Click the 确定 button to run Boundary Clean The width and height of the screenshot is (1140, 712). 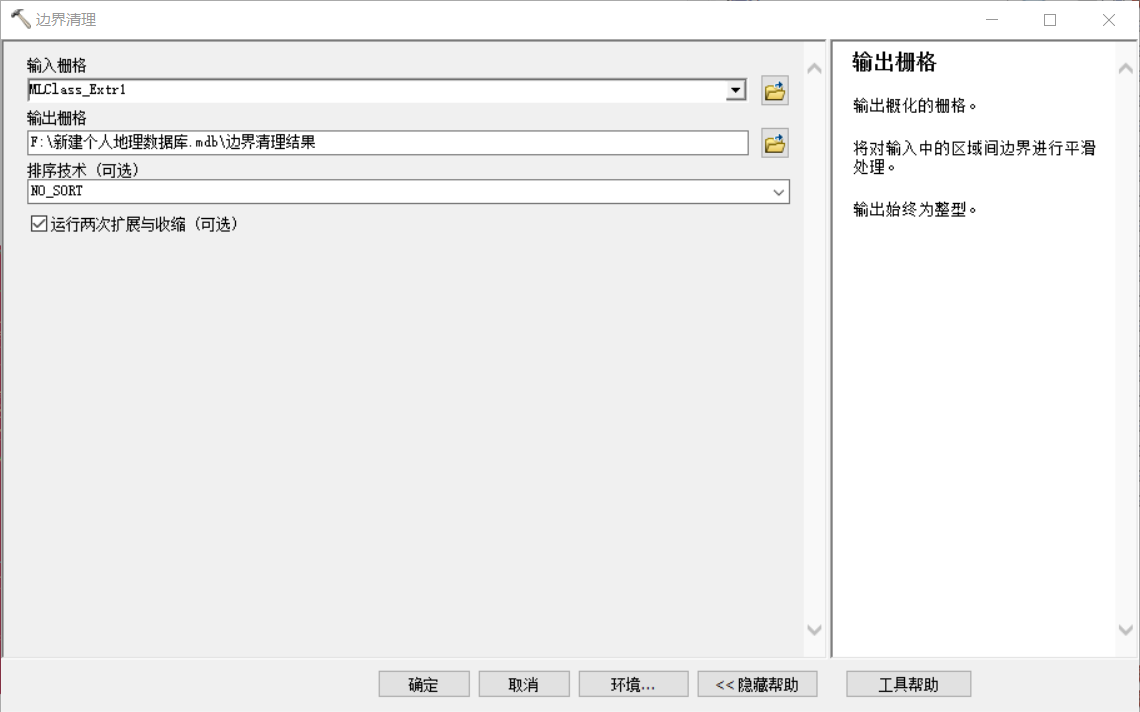click(x=423, y=684)
